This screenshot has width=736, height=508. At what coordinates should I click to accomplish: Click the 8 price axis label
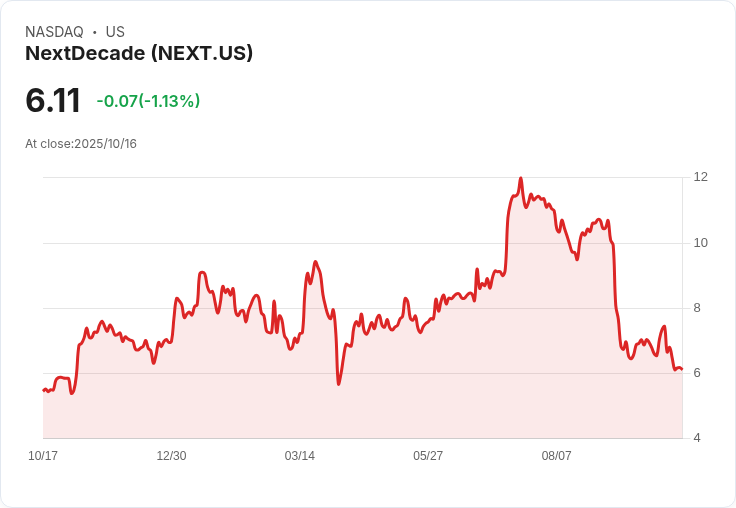697,308
